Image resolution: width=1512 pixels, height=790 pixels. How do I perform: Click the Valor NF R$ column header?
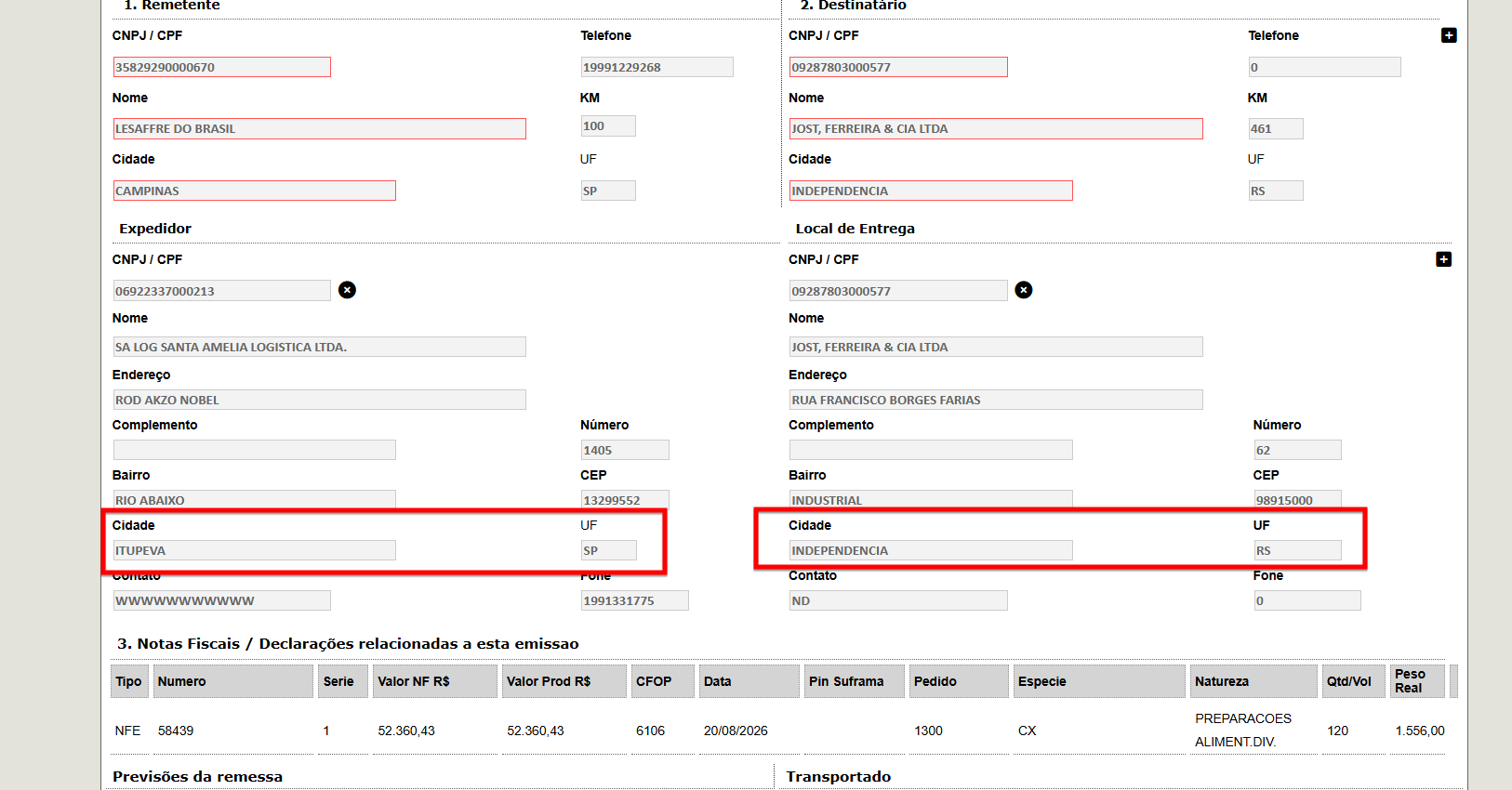point(435,681)
